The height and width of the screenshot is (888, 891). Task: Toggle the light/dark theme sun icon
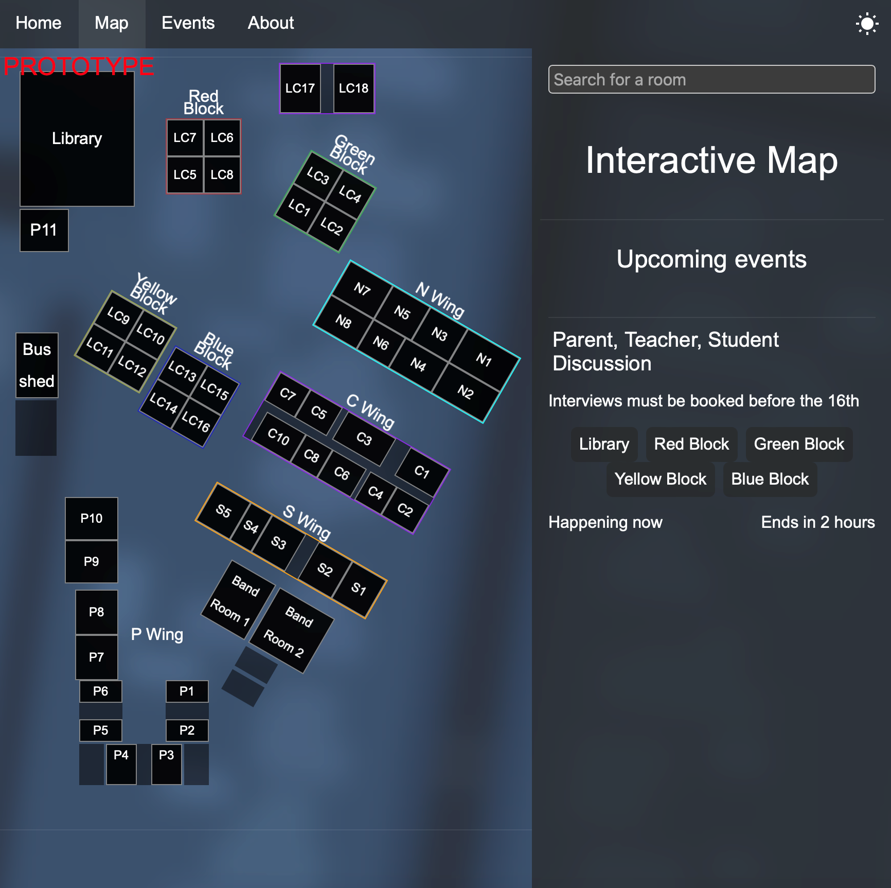click(x=867, y=24)
